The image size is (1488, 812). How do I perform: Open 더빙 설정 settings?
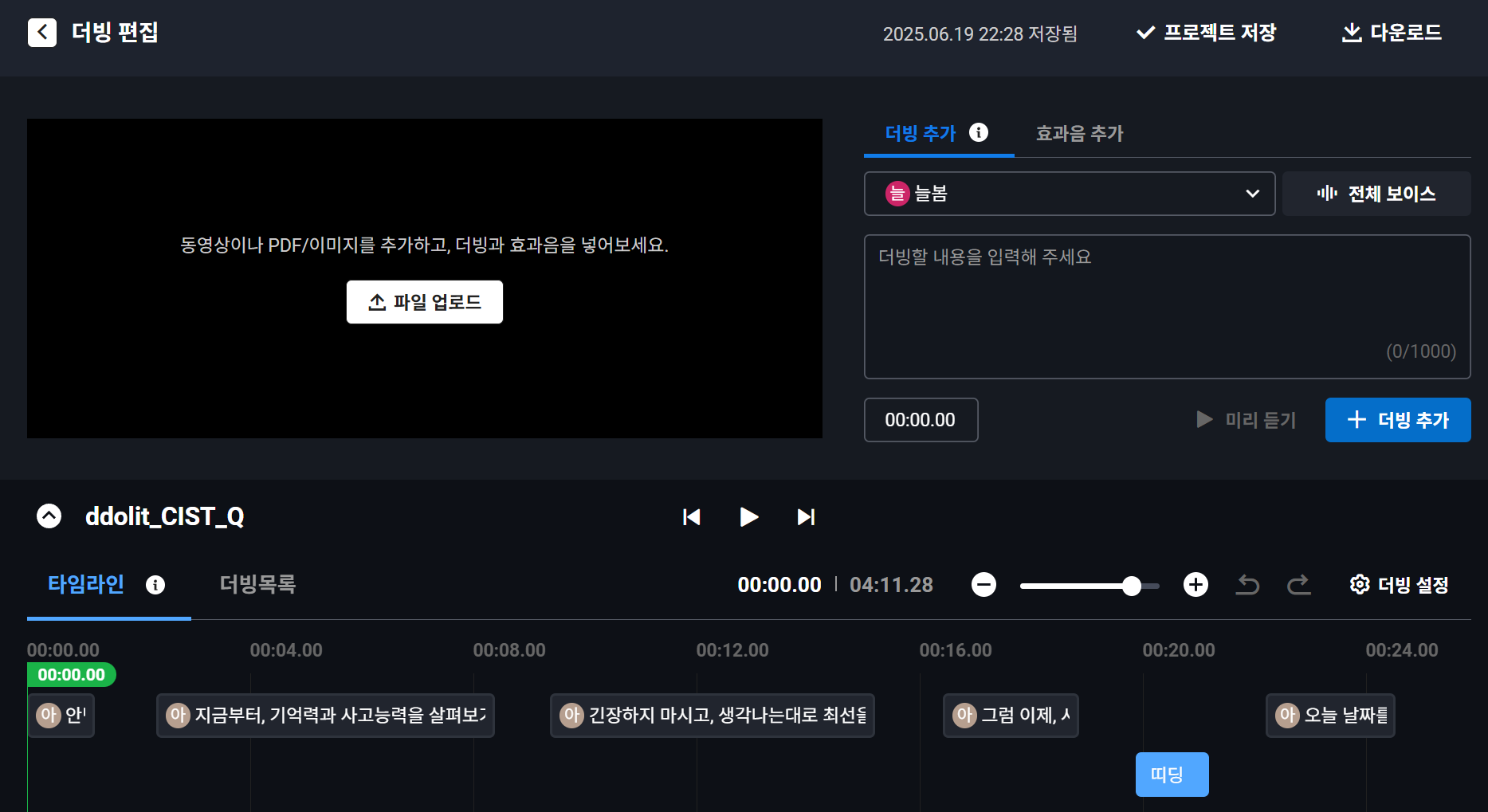(1400, 585)
